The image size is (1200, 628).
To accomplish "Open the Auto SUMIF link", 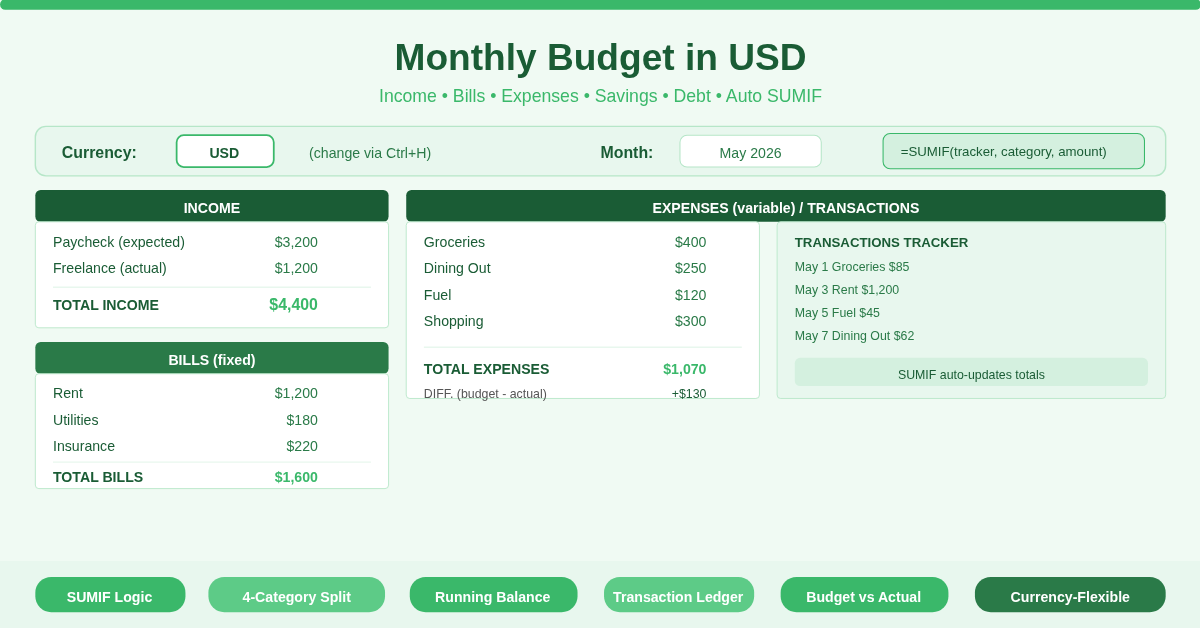I will click(773, 96).
